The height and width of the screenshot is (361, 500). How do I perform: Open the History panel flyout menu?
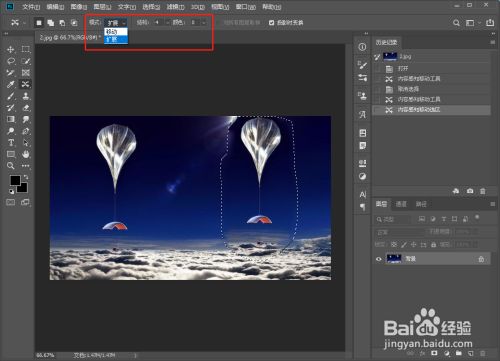pos(492,42)
